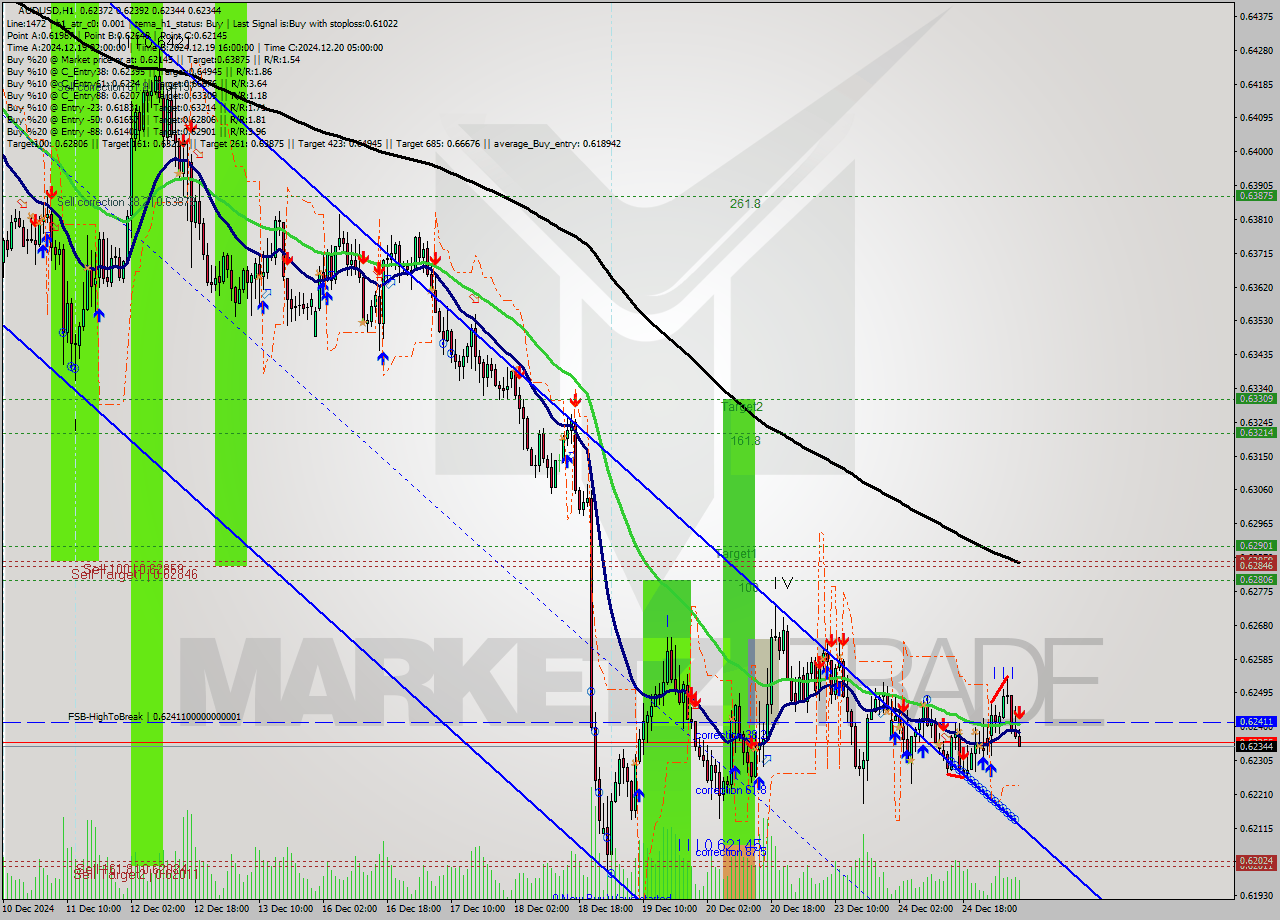1280x920 pixels.
Task: Click the 'average_Buy_entry: 0.618942' text
Action: [x=557, y=143]
